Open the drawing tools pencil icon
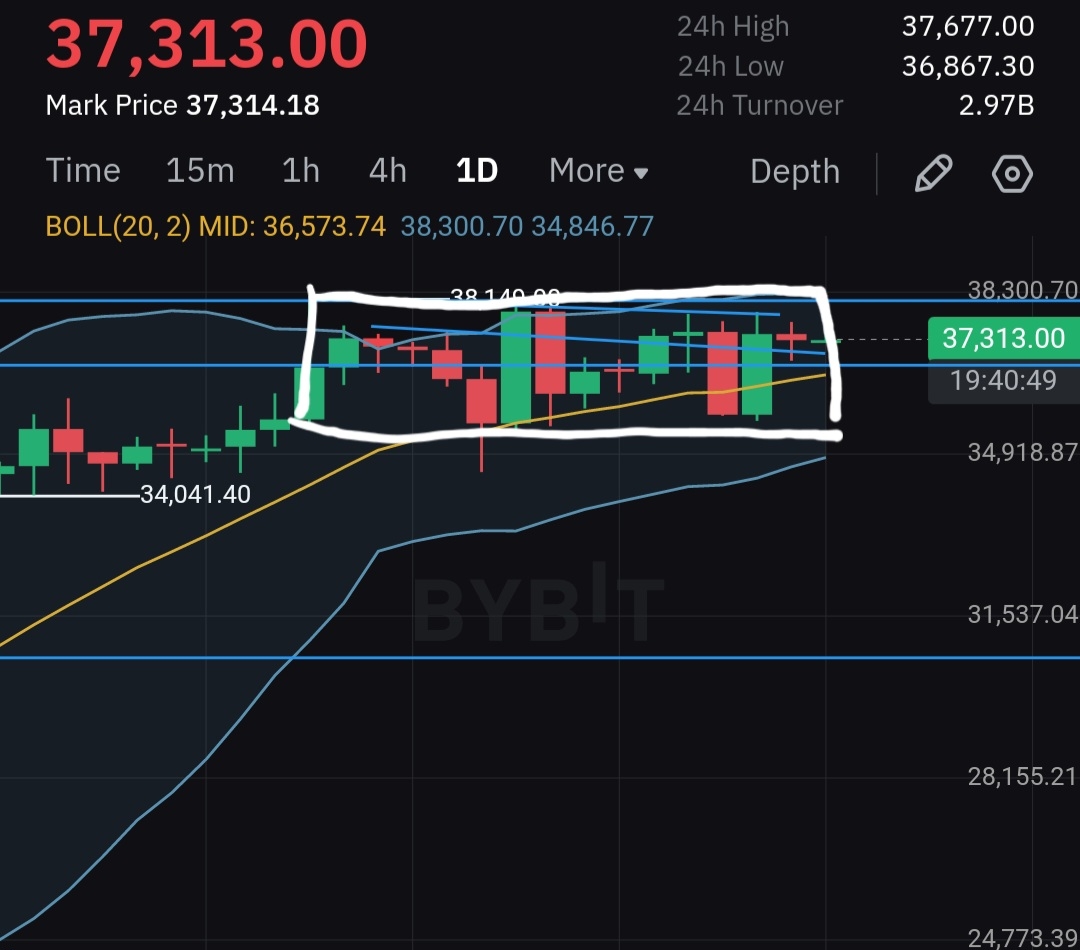Screen dimensions: 1080x950 [932, 173]
